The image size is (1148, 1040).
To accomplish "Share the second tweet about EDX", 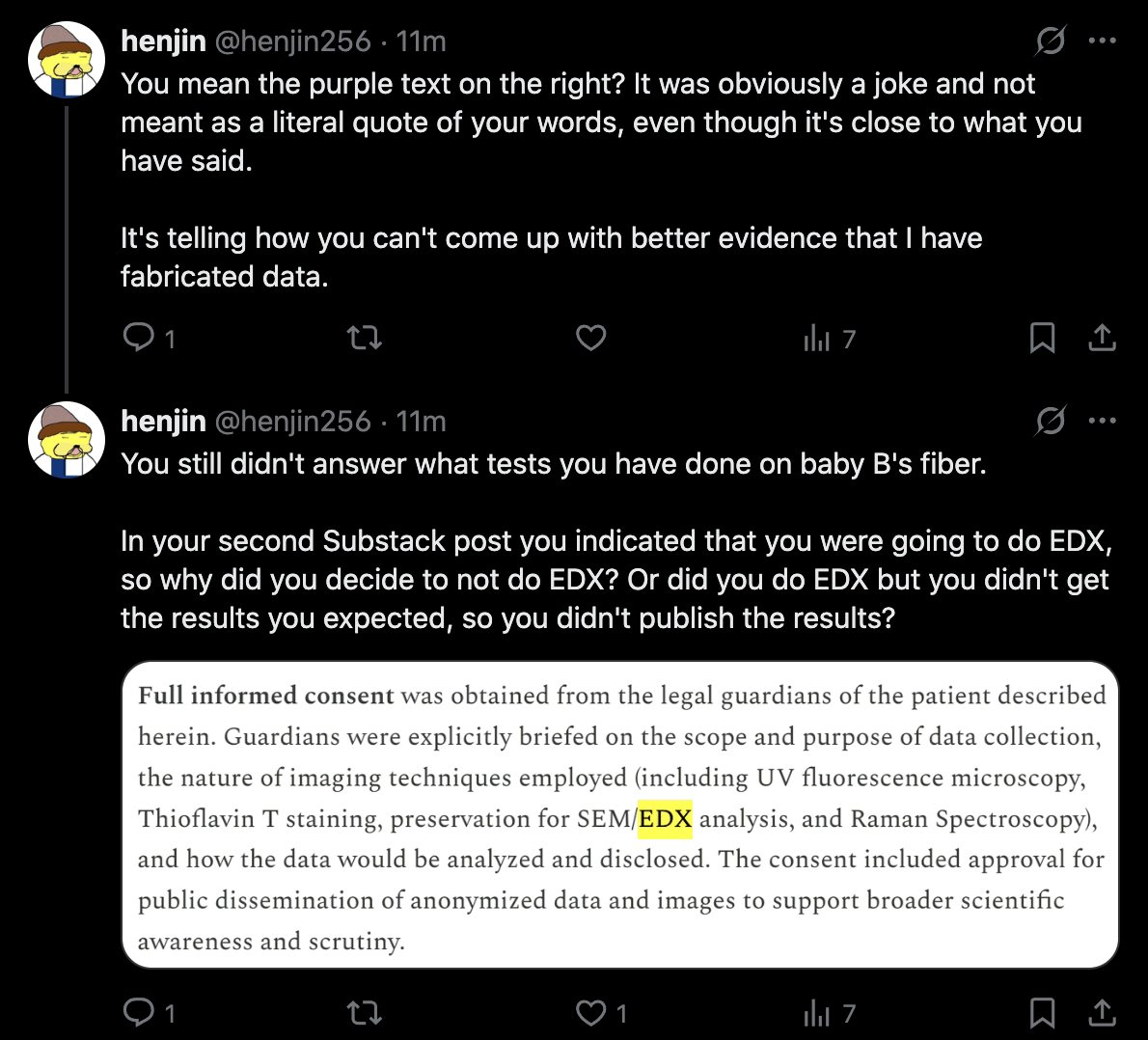I will (x=1102, y=1013).
